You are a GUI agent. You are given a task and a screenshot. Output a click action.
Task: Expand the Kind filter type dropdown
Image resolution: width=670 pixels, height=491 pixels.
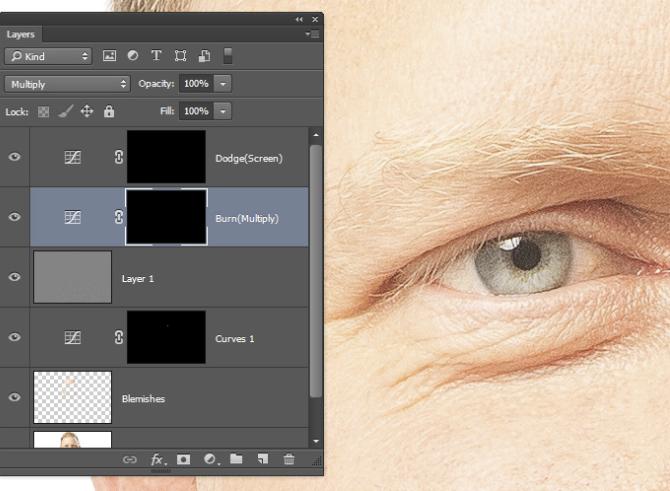(48, 56)
